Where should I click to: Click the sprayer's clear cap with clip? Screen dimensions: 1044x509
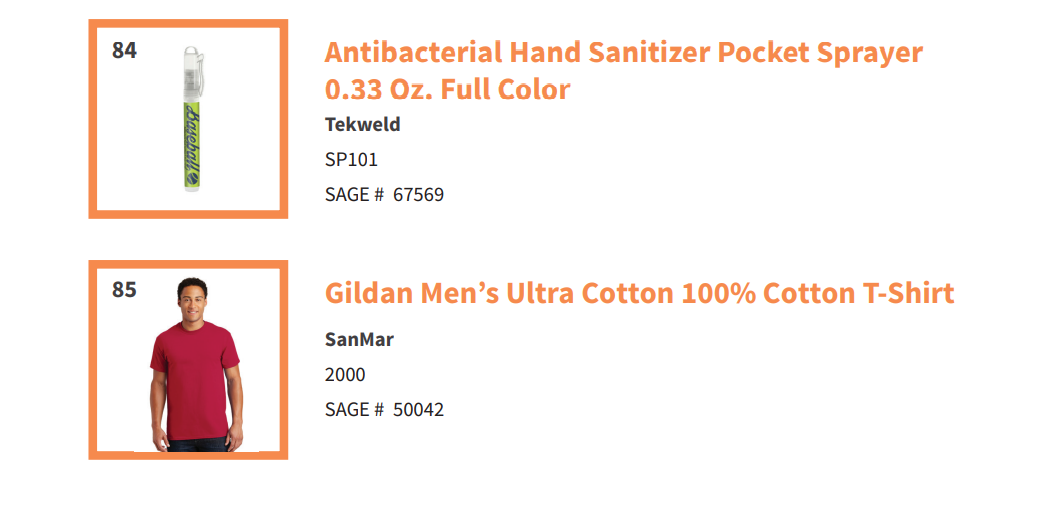click(x=193, y=73)
